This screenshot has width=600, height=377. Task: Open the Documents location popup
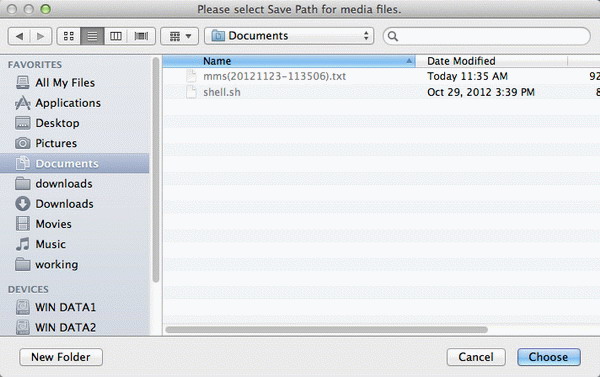click(x=289, y=36)
